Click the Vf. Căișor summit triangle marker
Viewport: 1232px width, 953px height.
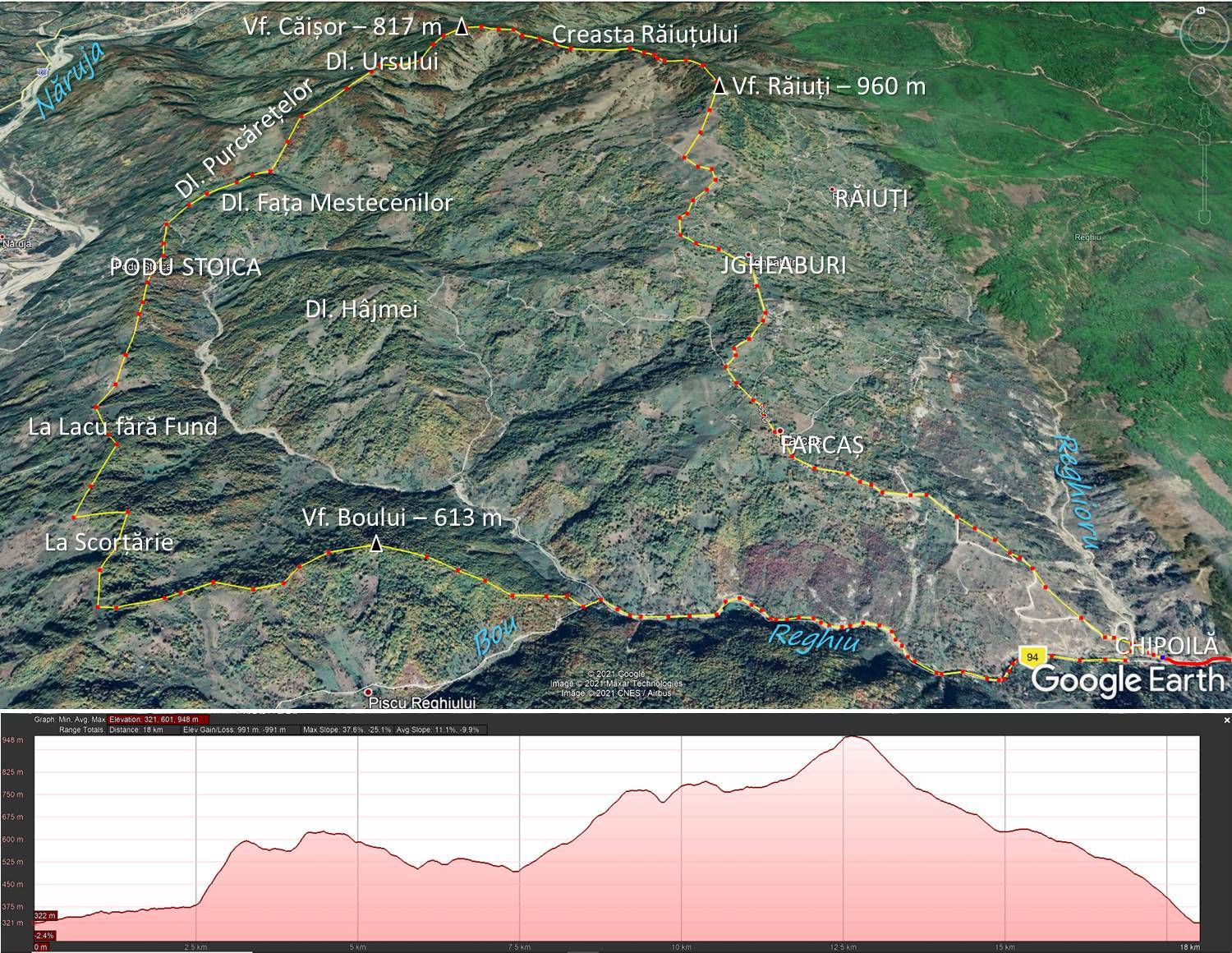462,27
